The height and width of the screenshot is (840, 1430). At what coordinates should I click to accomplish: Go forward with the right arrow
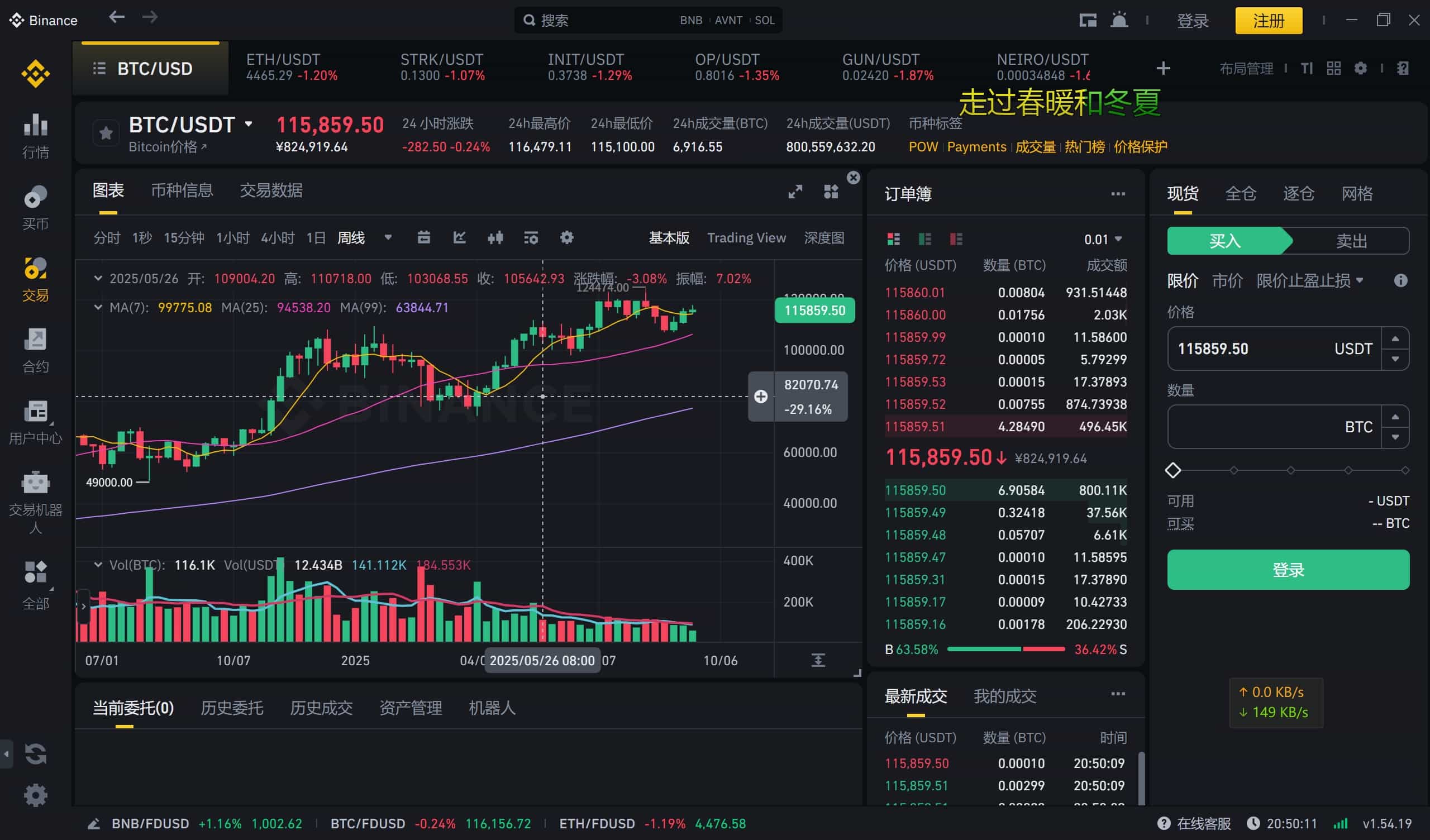pos(150,17)
